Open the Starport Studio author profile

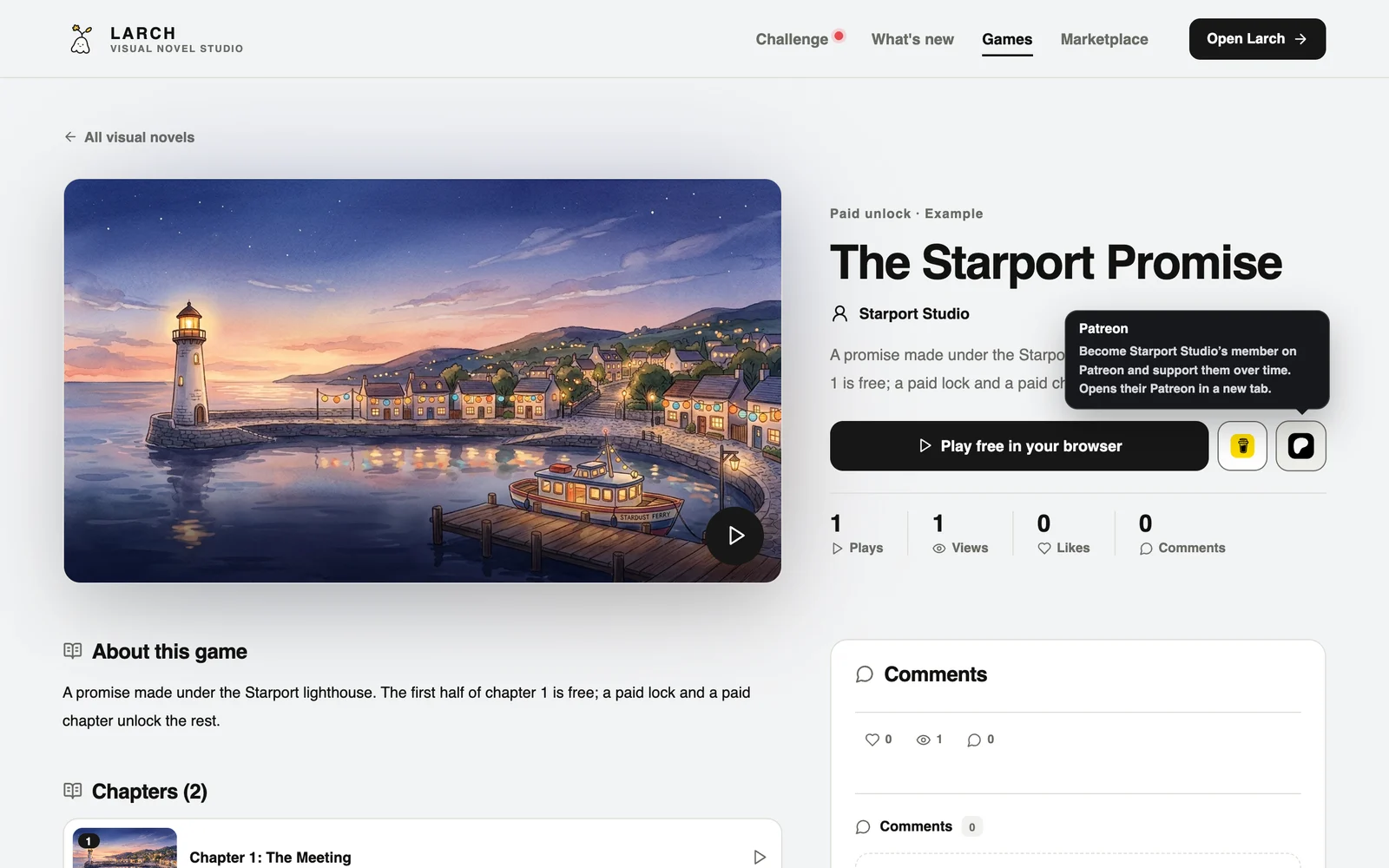click(x=901, y=313)
